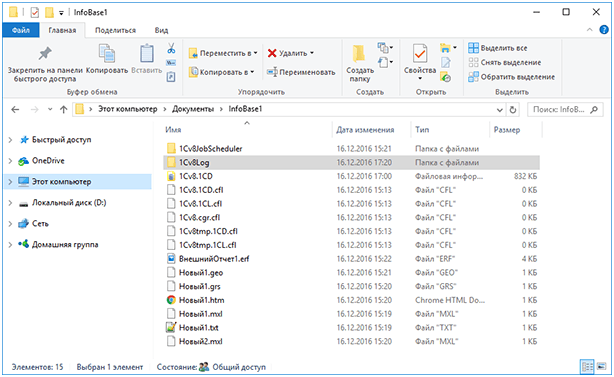Open Easy access dropdown in Создать group
The height and width of the screenshot is (377, 614).
385,63
